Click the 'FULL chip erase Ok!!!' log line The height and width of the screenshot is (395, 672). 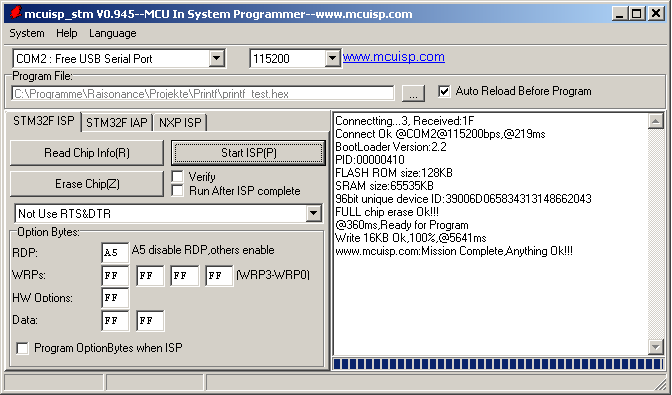tap(387, 212)
